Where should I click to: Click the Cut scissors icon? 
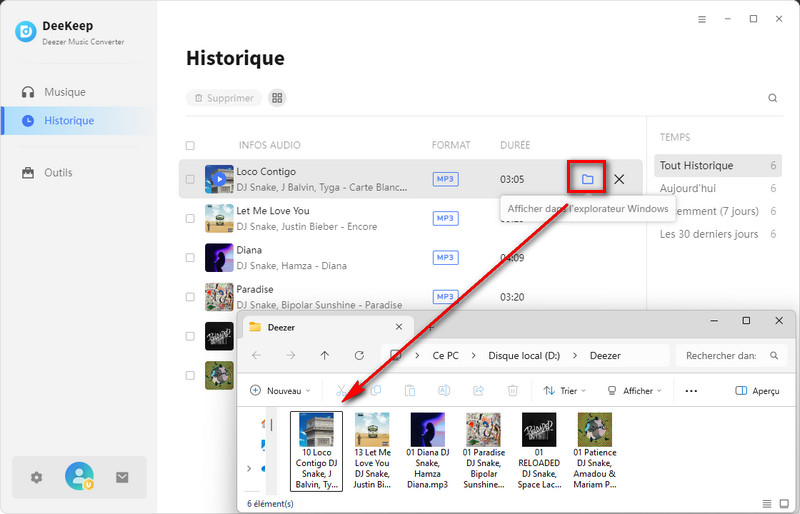pyautogui.click(x=341, y=391)
